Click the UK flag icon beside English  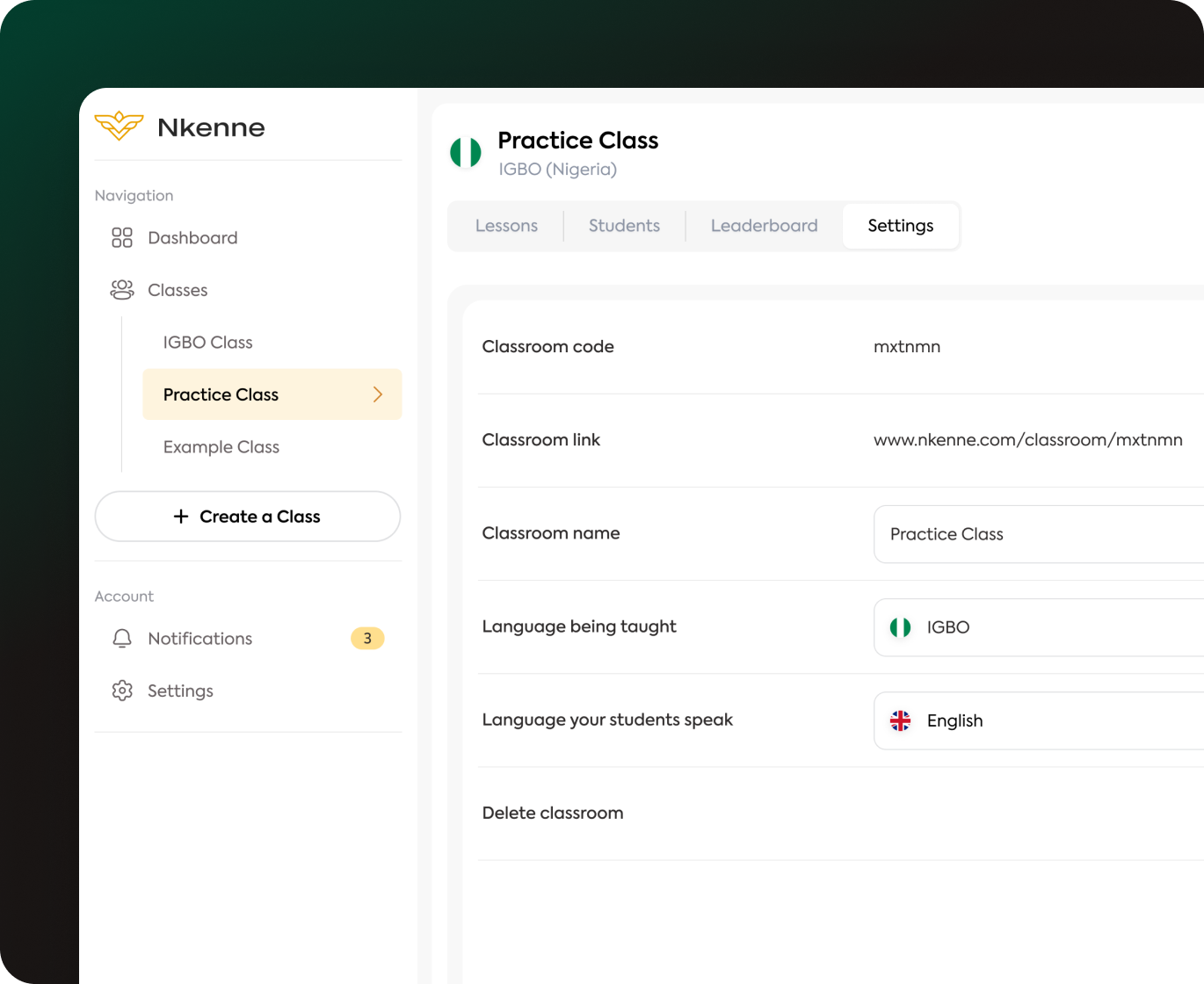coord(900,720)
